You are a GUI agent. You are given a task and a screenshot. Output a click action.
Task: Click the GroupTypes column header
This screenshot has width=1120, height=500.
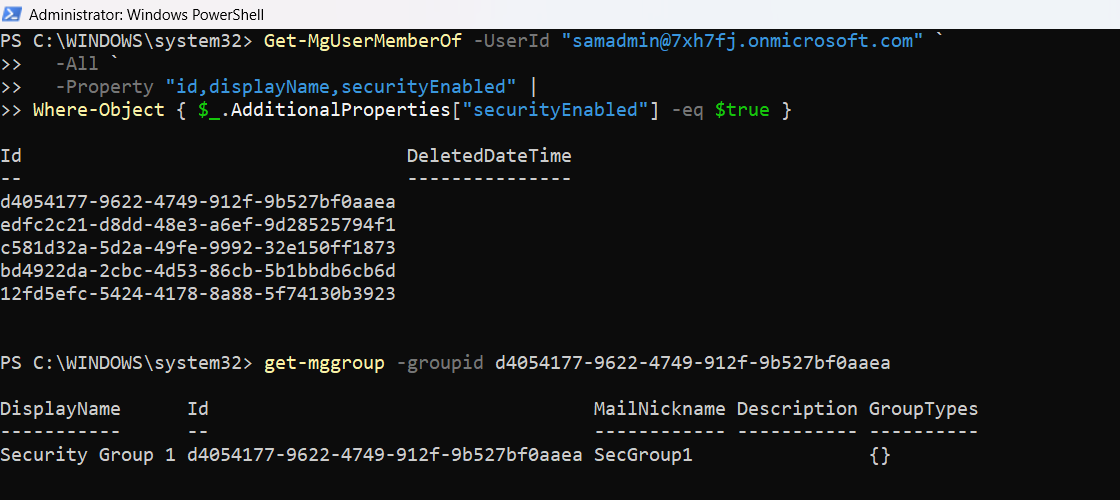(923, 409)
